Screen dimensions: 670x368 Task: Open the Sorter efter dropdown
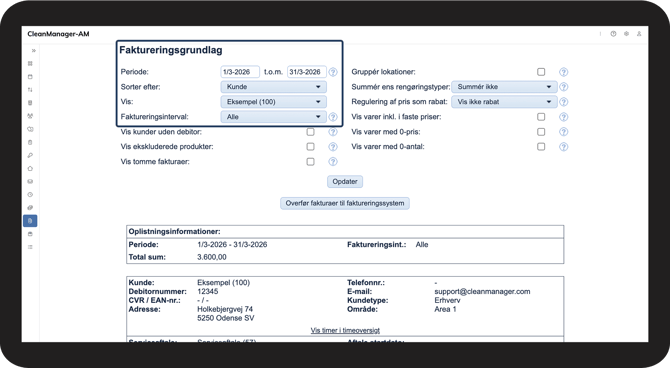pos(273,87)
